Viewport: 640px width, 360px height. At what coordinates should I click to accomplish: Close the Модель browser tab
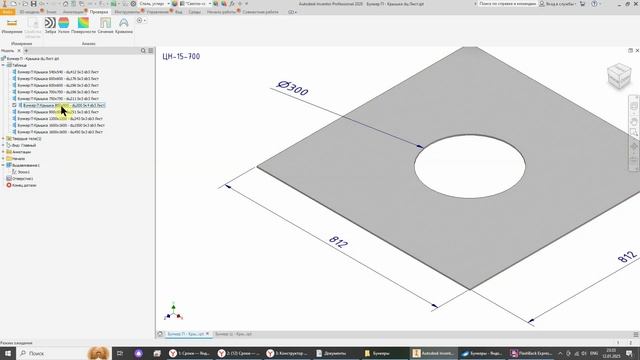click(x=19, y=51)
